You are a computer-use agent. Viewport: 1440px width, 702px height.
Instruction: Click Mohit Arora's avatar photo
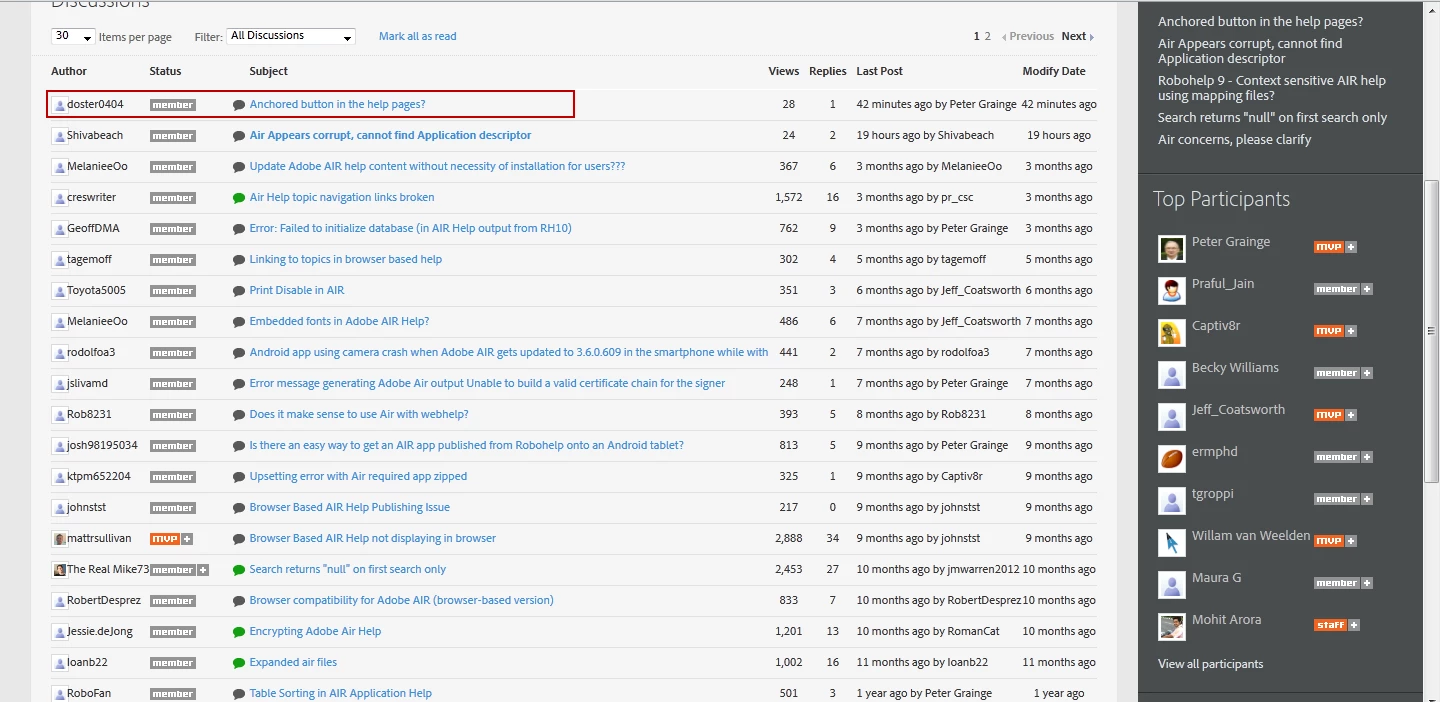pyautogui.click(x=1171, y=627)
